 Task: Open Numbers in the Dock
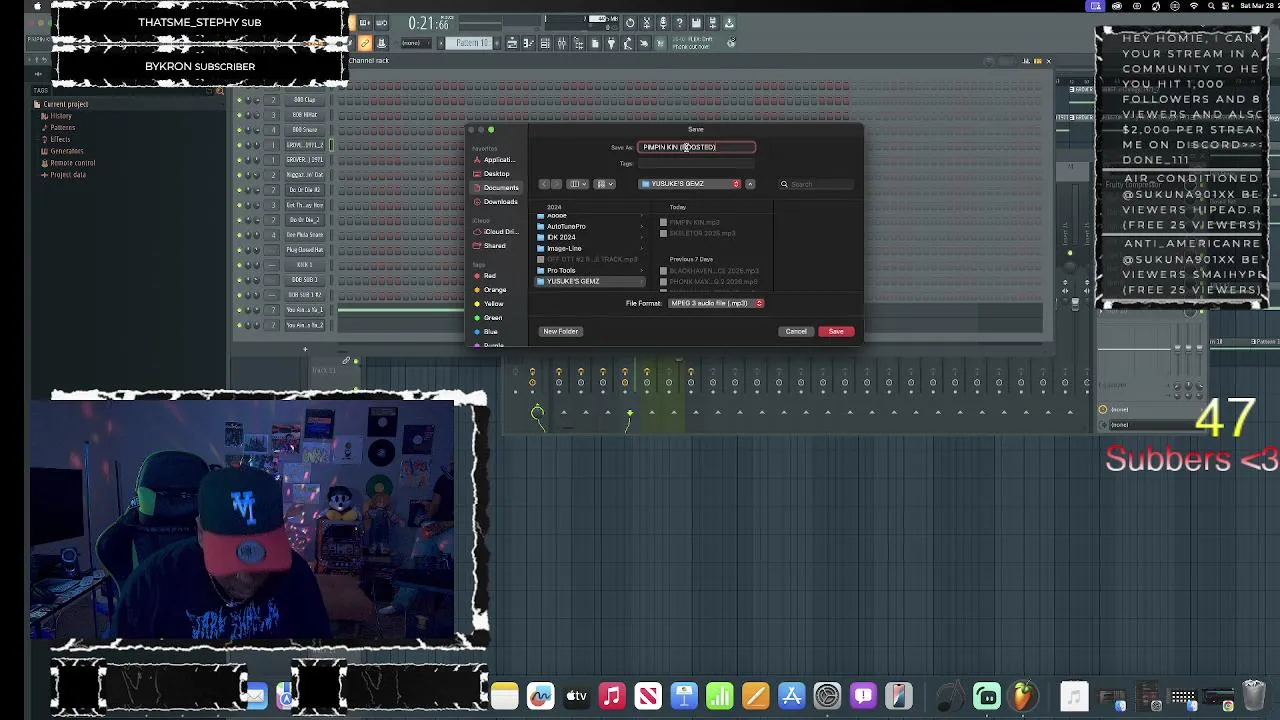[x=720, y=696]
